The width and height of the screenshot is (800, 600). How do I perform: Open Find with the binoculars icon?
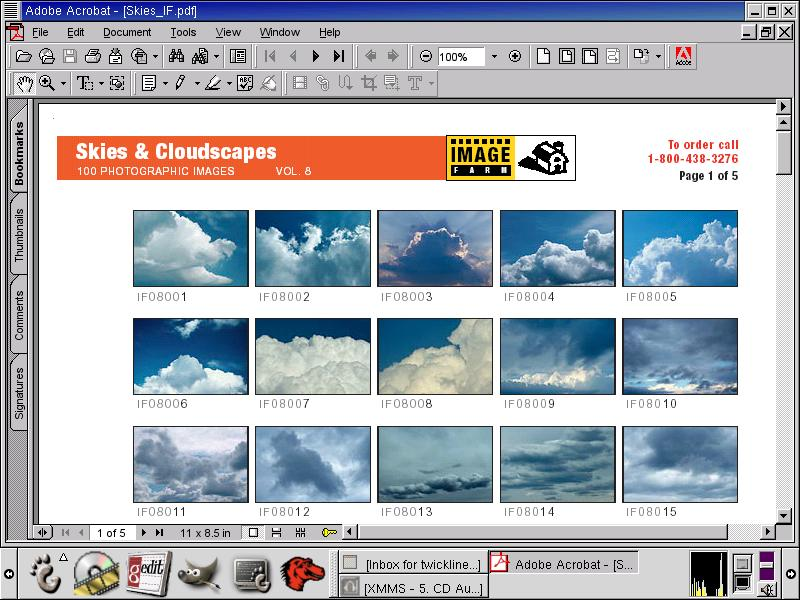pos(177,56)
